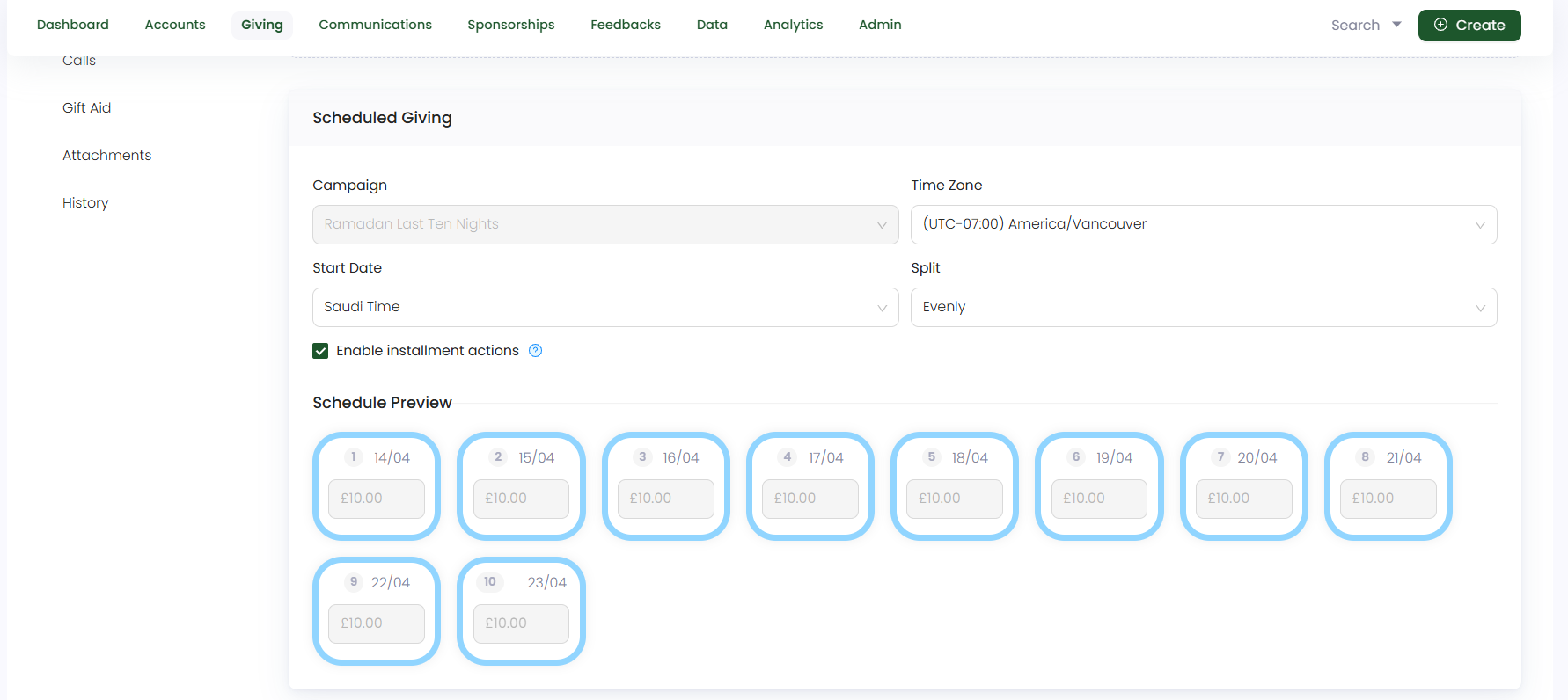The width and height of the screenshot is (1568, 700).
Task: Click installment number 9 badge
Action: pyautogui.click(x=353, y=581)
